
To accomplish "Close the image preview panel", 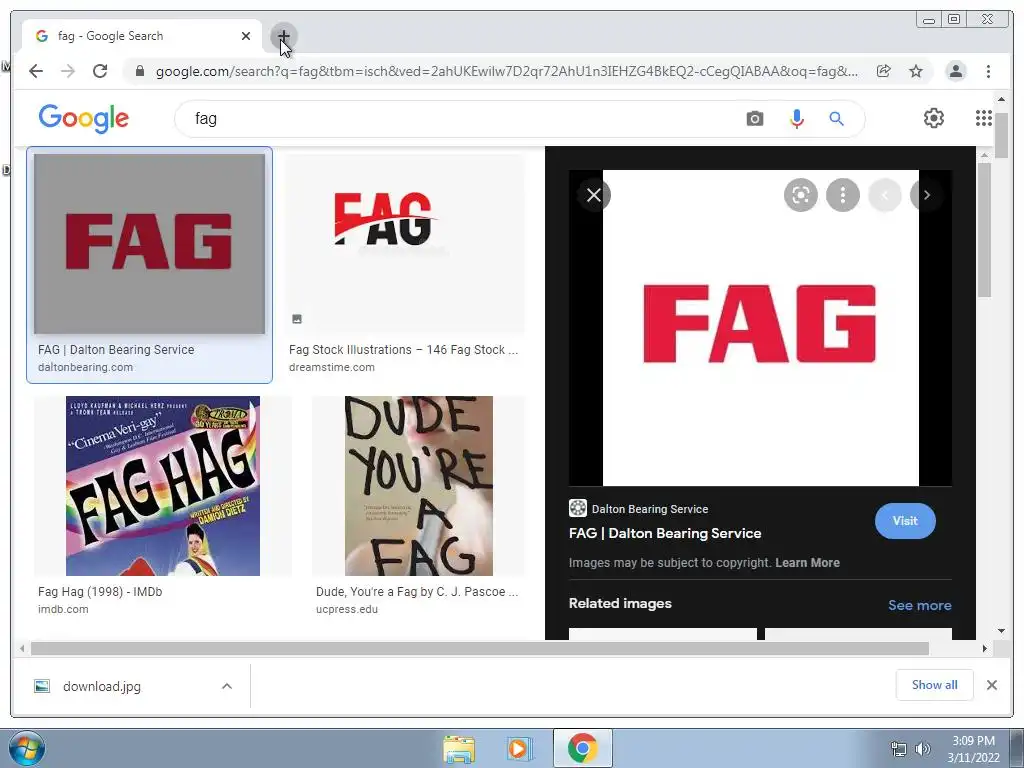I will (x=594, y=195).
